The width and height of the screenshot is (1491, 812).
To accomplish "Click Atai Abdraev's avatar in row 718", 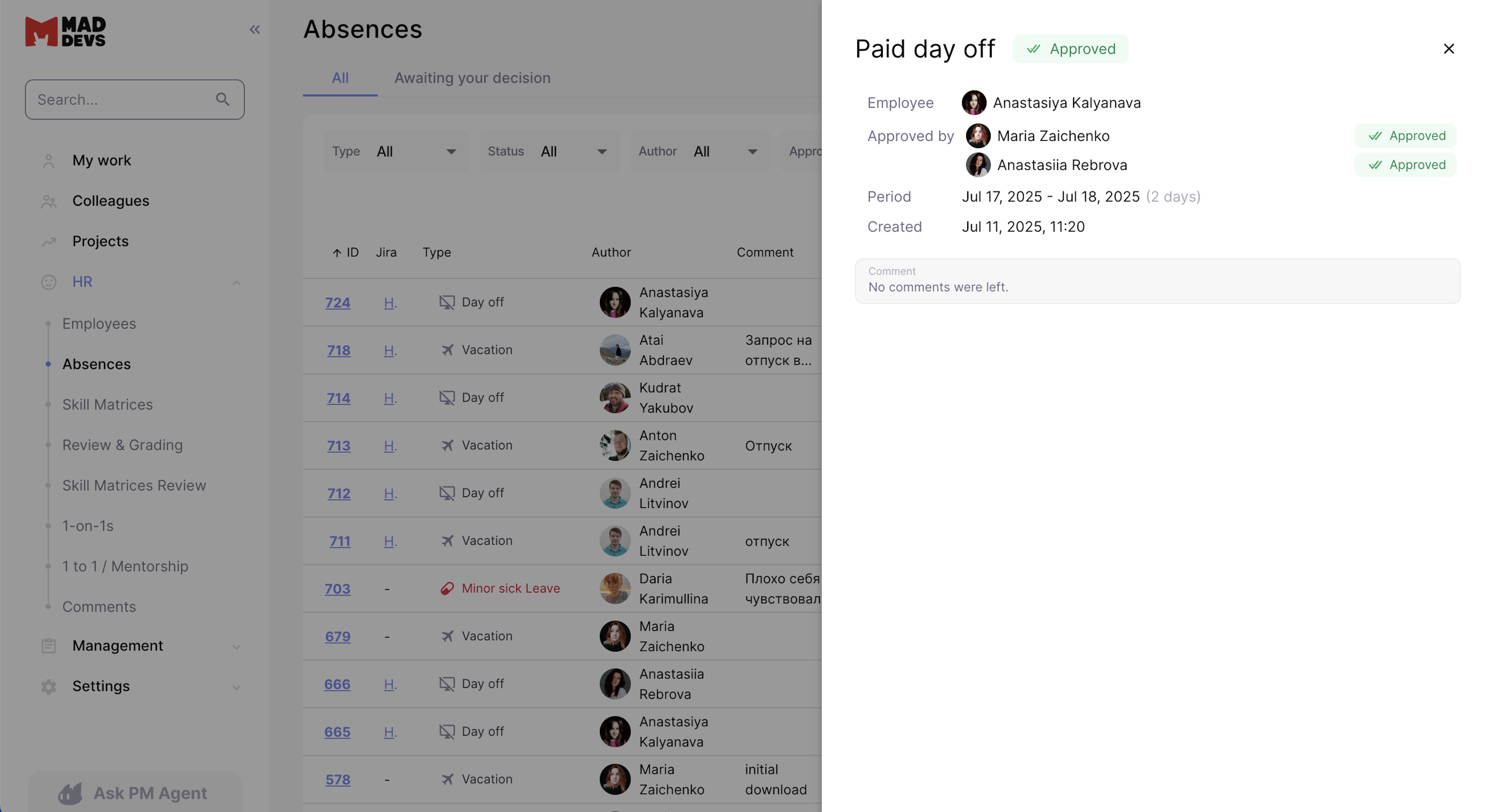I will 615,350.
